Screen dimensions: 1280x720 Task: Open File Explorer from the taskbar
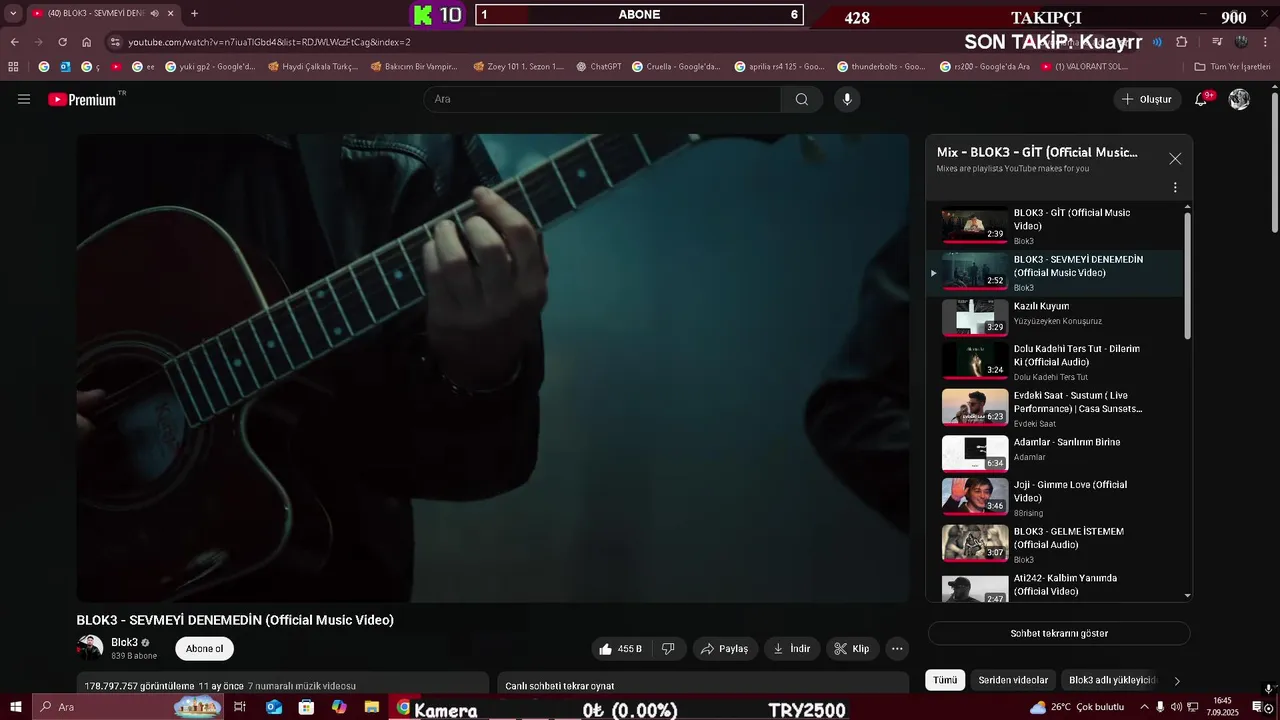coord(372,707)
